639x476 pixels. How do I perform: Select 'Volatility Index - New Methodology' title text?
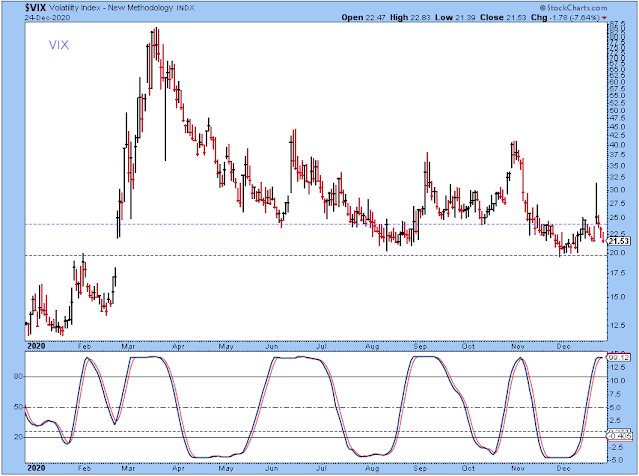click(x=111, y=8)
